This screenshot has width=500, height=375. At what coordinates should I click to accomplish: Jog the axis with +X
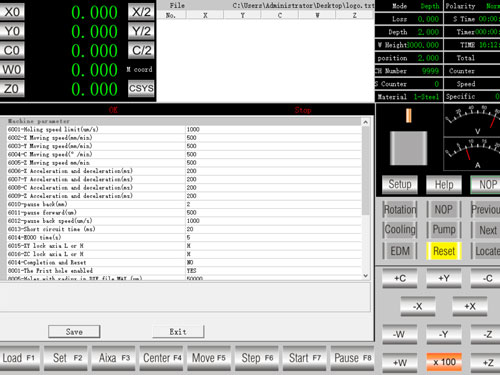point(470,306)
